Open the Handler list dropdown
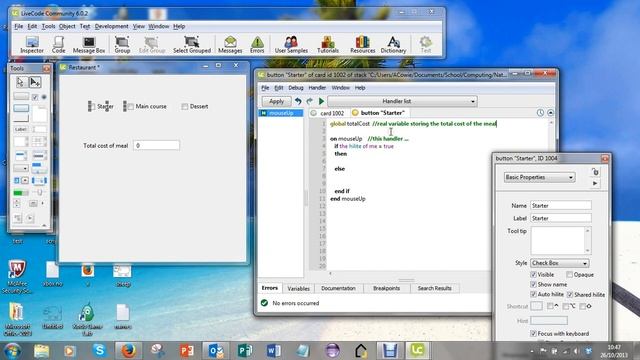This screenshot has width=640, height=360. click(402, 101)
